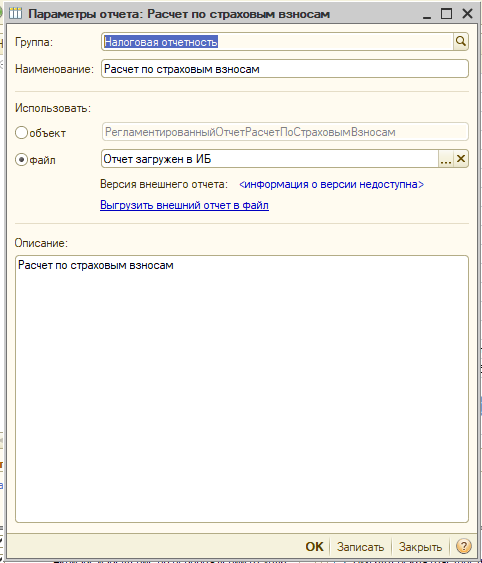
Task: Open help with the question mark icon
Action: click(463, 546)
